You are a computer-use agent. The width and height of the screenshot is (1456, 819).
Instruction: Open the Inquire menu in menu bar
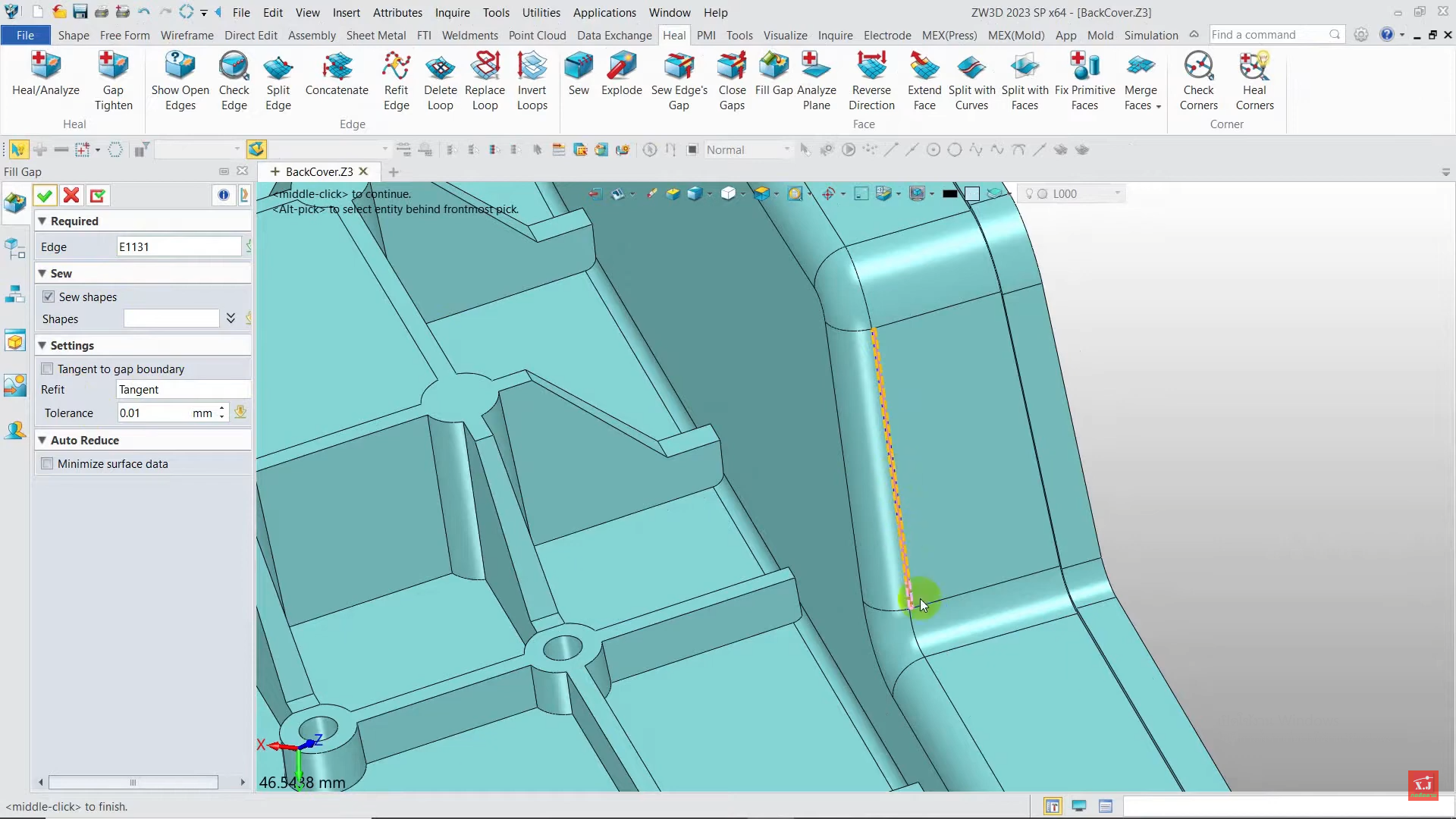tap(452, 12)
